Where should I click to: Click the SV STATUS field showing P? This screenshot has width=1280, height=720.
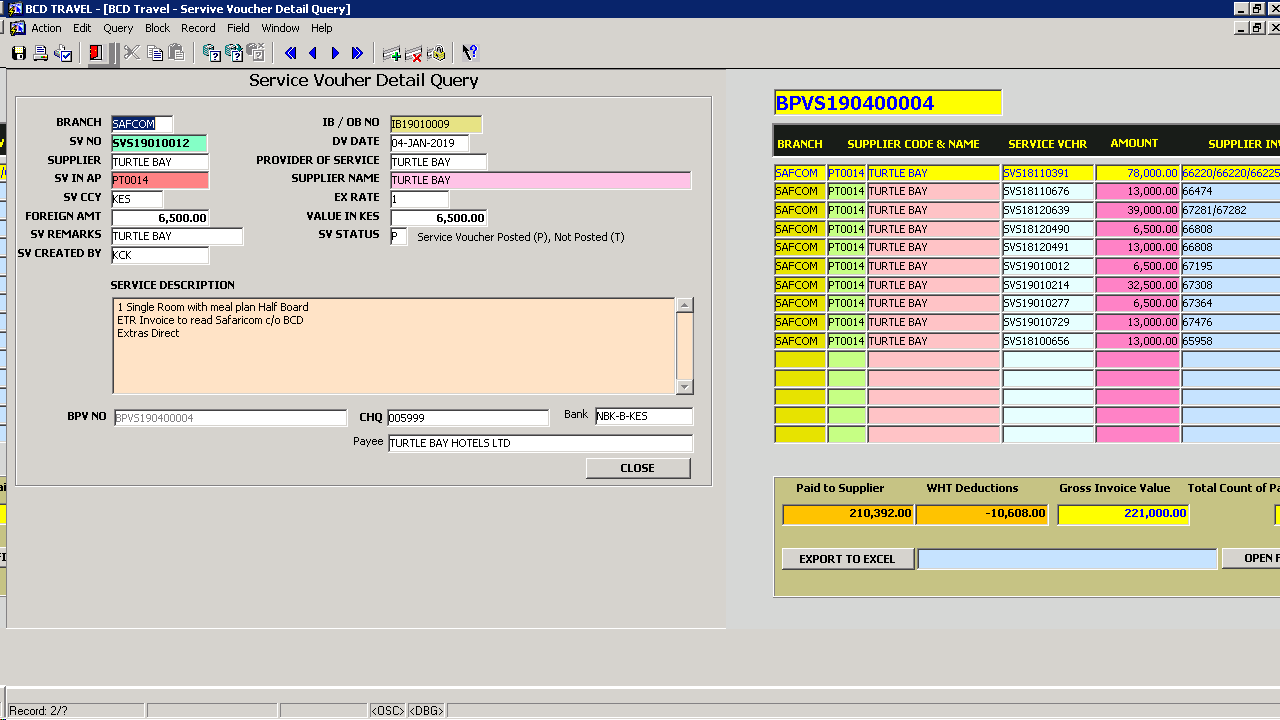coord(398,237)
